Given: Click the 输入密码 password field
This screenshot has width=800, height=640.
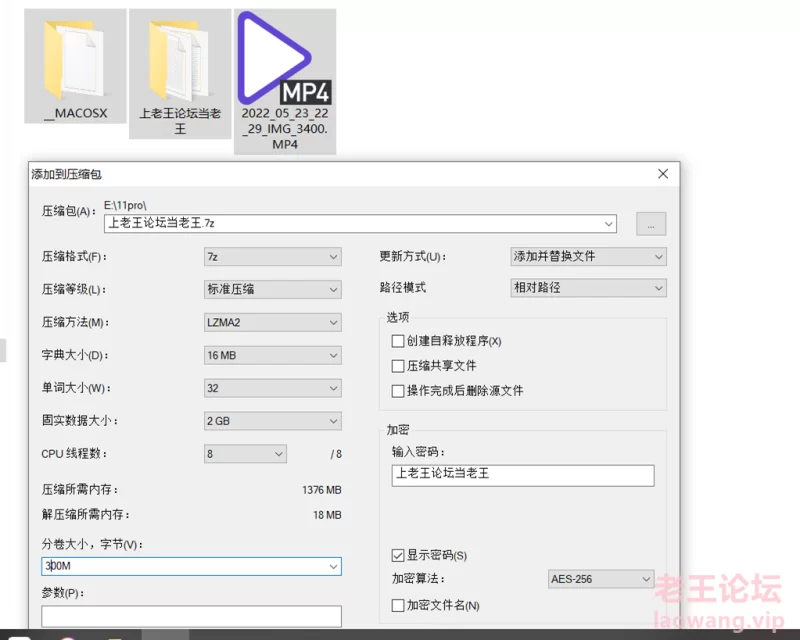Looking at the screenshot, I should 523,475.
